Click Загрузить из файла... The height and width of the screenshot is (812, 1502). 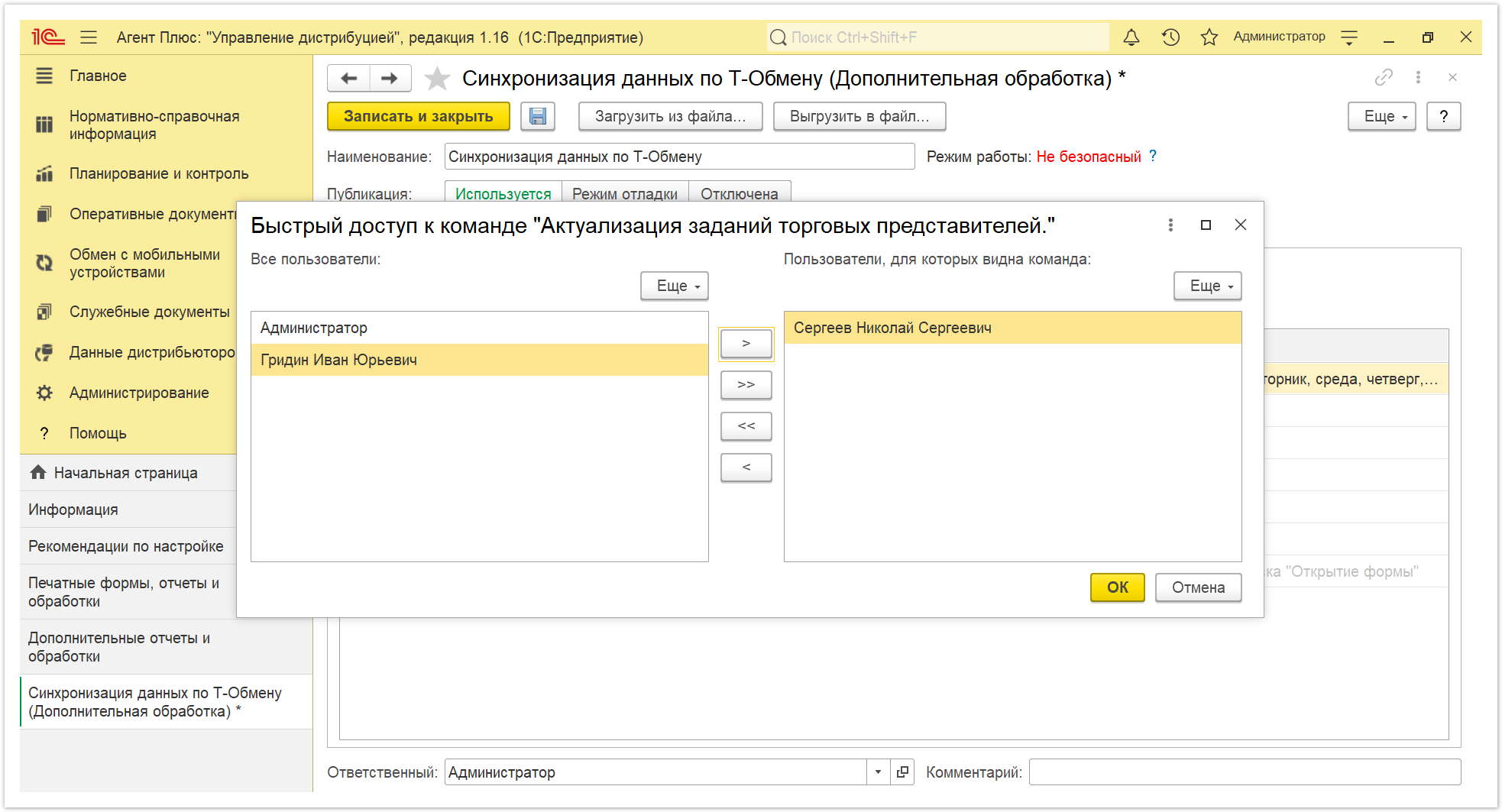click(670, 116)
